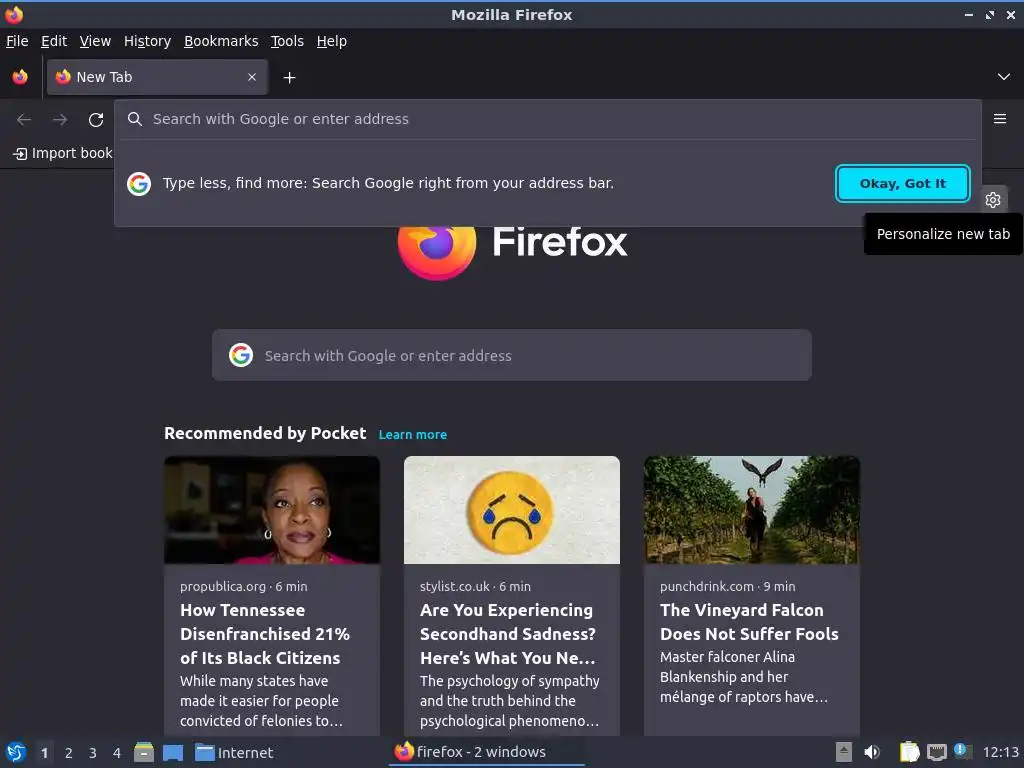Image resolution: width=1024 pixels, height=768 pixels.
Task: Open the Help menu
Action: pos(332,41)
